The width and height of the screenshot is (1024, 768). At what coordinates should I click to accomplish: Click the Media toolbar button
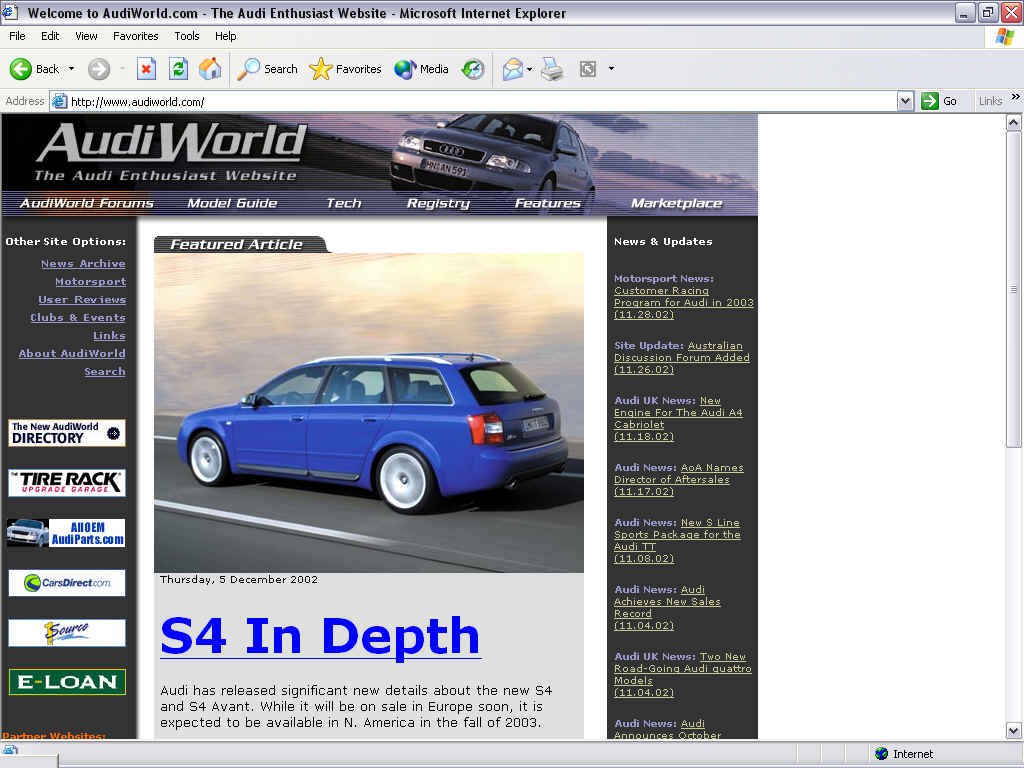pos(421,69)
